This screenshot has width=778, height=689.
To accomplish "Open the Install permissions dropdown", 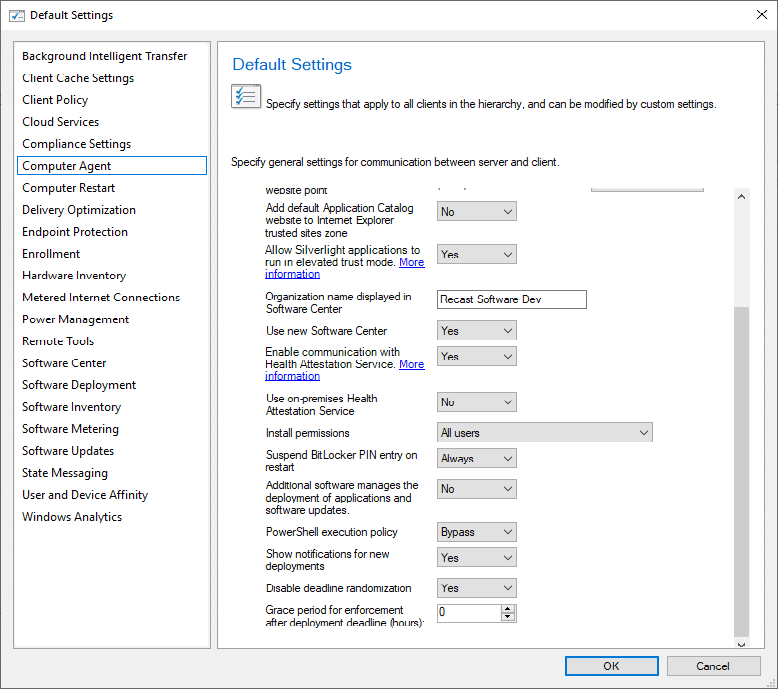I will 545,433.
